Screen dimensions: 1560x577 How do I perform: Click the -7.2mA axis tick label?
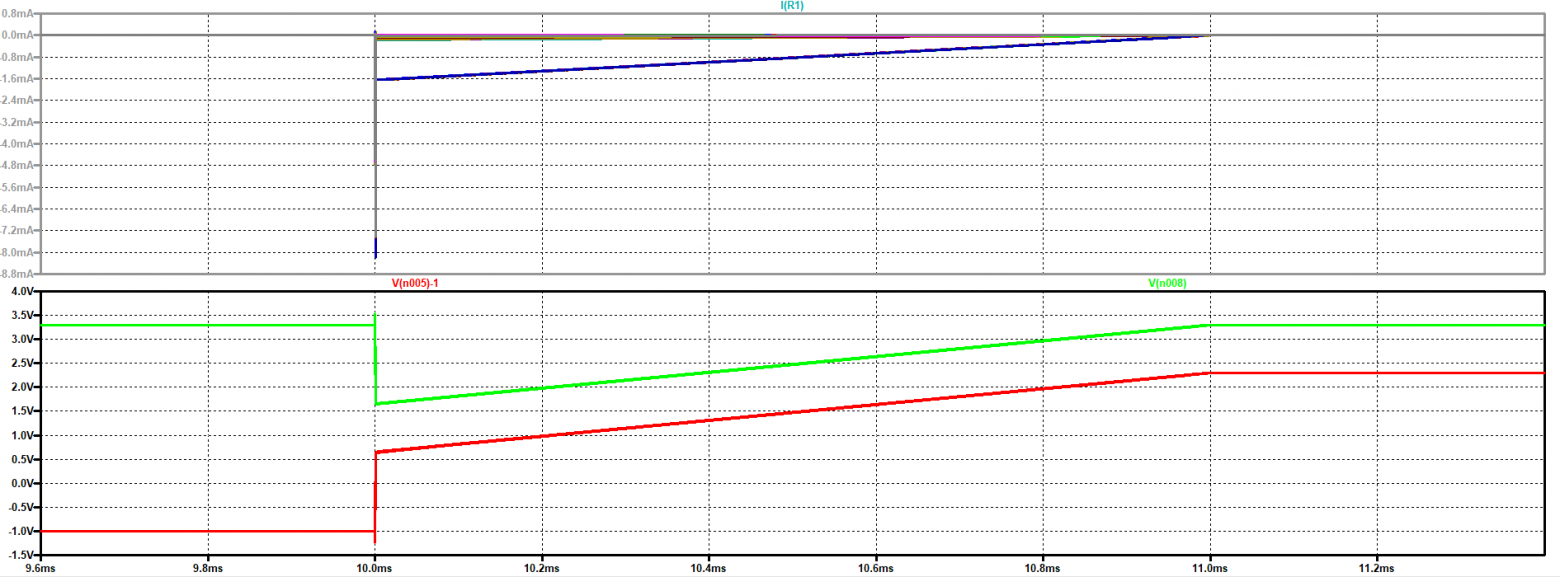click(18, 230)
